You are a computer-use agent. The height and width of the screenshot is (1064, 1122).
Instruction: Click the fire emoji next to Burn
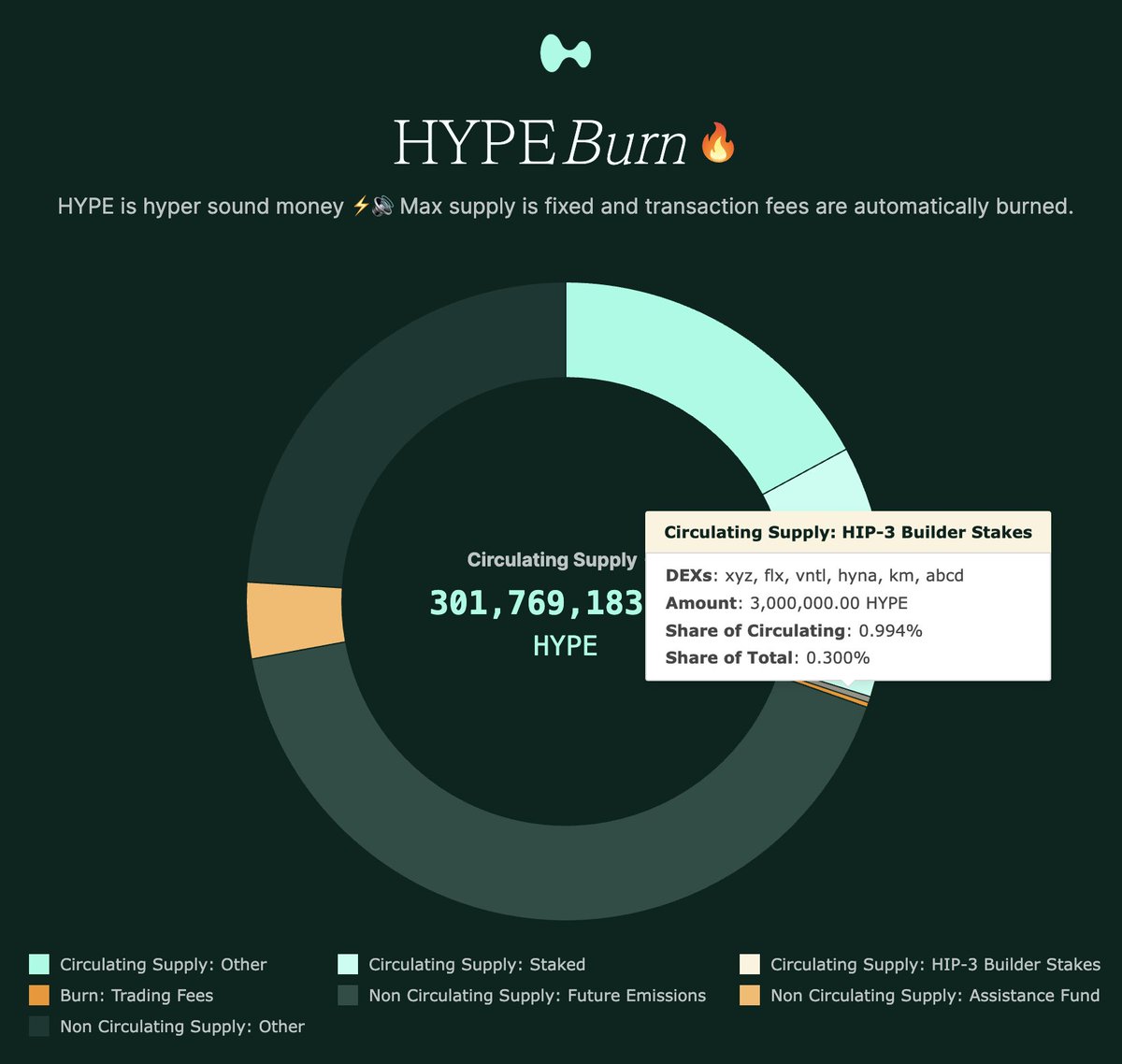point(718,143)
